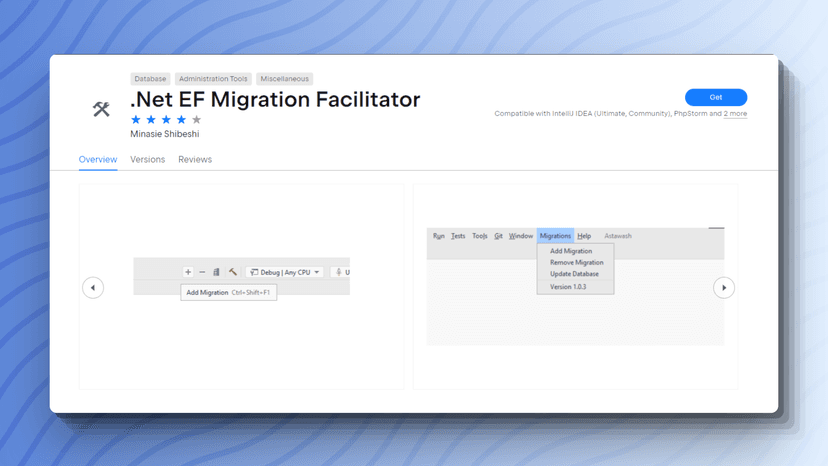Viewport: 828px width, 466px height.
Task: Click the database update toolbar icon
Action: [x=216, y=272]
